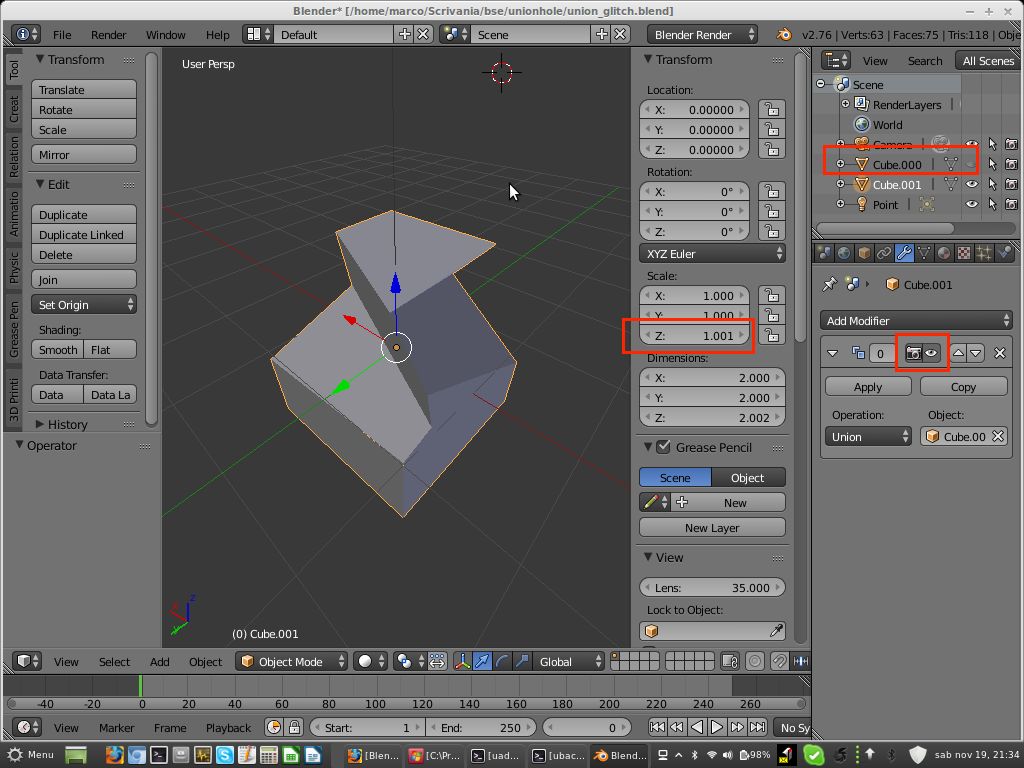The width and height of the screenshot is (1024, 768).
Task: Delete the Default screen layout with X
Action: point(424,34)
